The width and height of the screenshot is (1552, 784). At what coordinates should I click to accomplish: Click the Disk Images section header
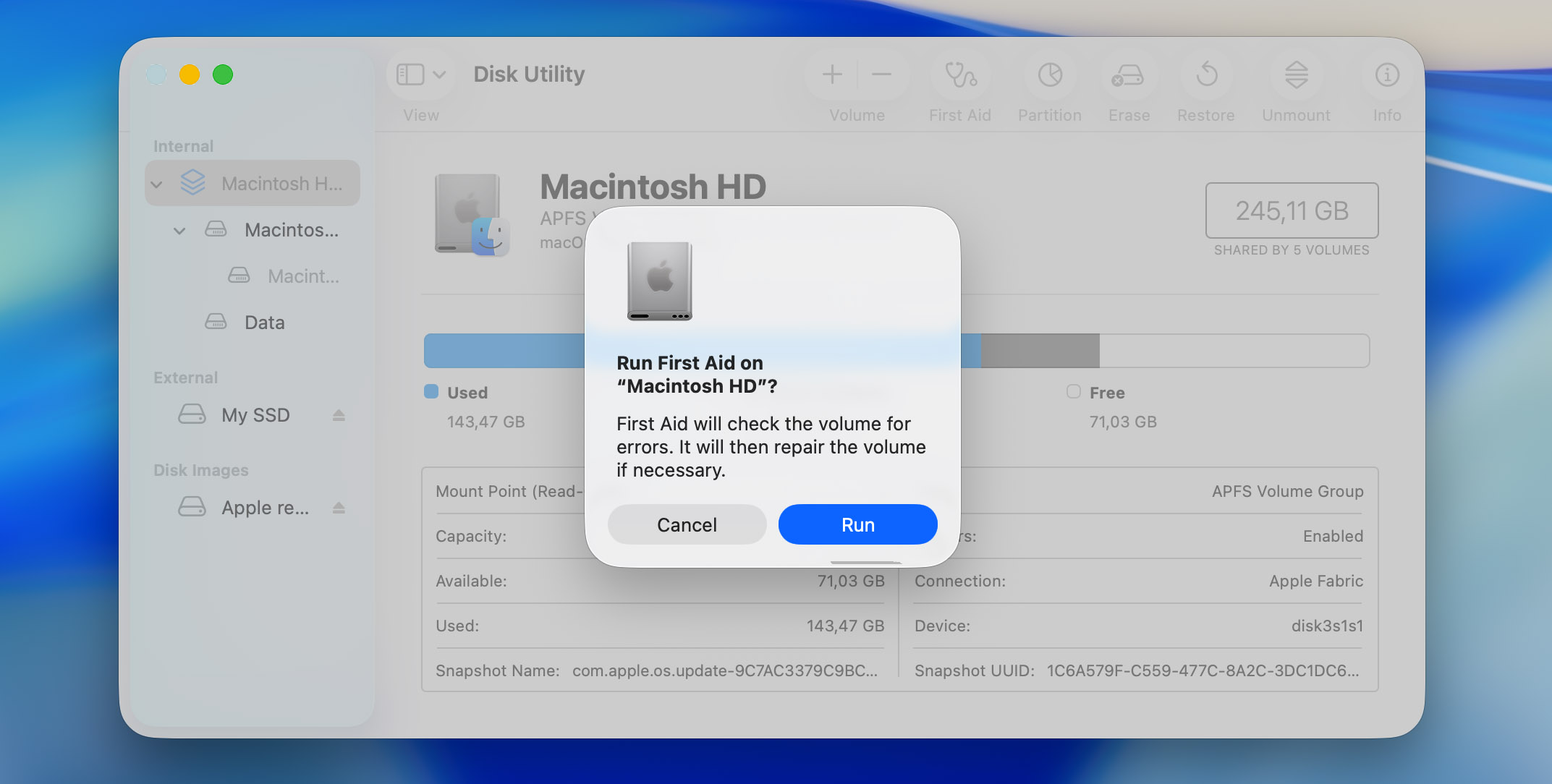pyautogui.click(x=200, y=470)
